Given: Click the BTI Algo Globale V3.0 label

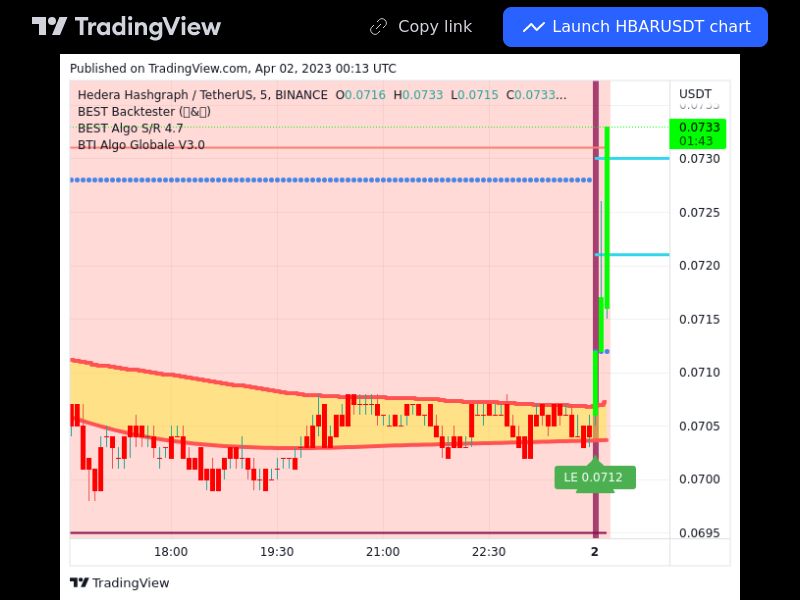Looking at the screenshot, I should point(141,145).
